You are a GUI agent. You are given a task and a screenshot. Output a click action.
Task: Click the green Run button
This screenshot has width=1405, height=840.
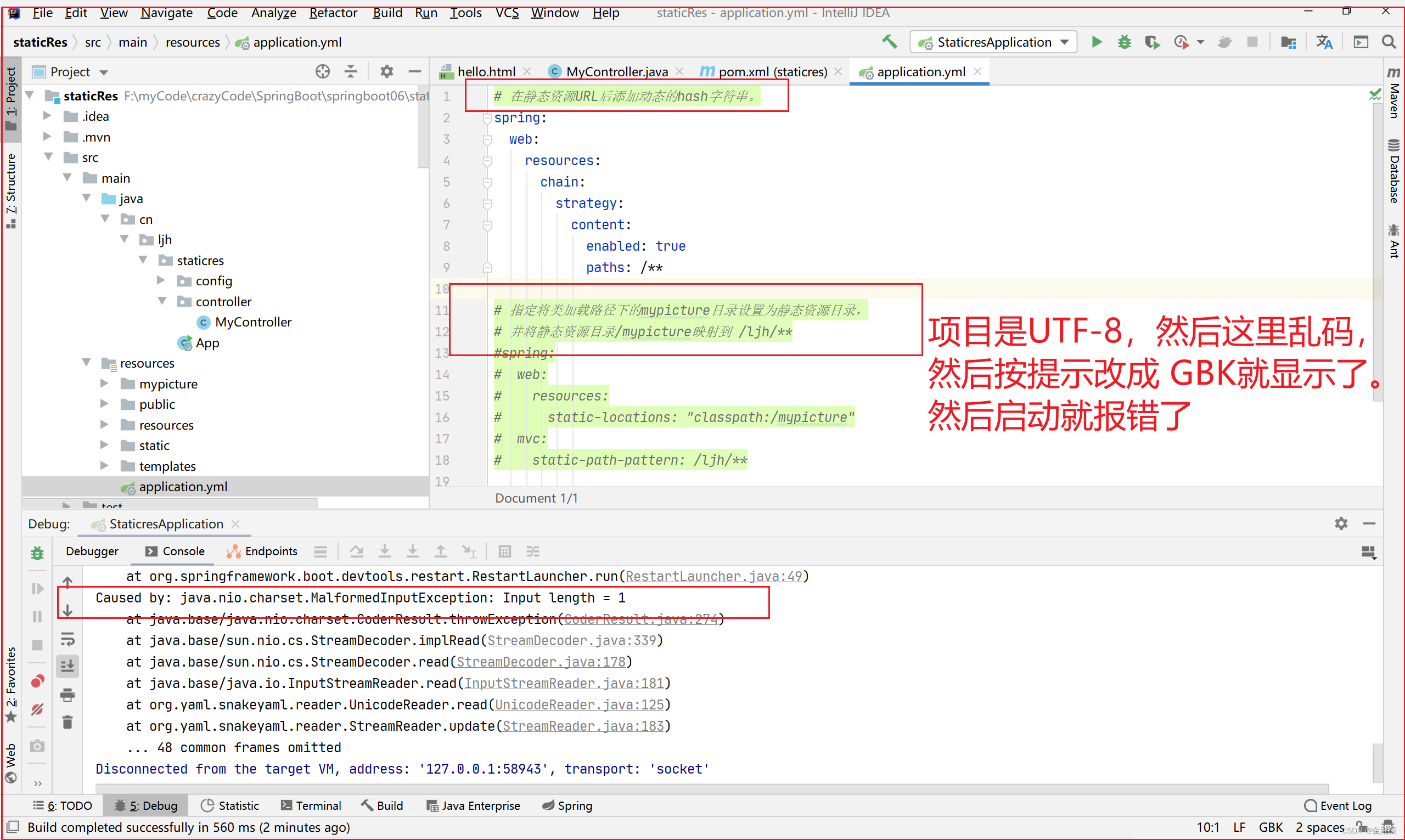pos(1096,42)
